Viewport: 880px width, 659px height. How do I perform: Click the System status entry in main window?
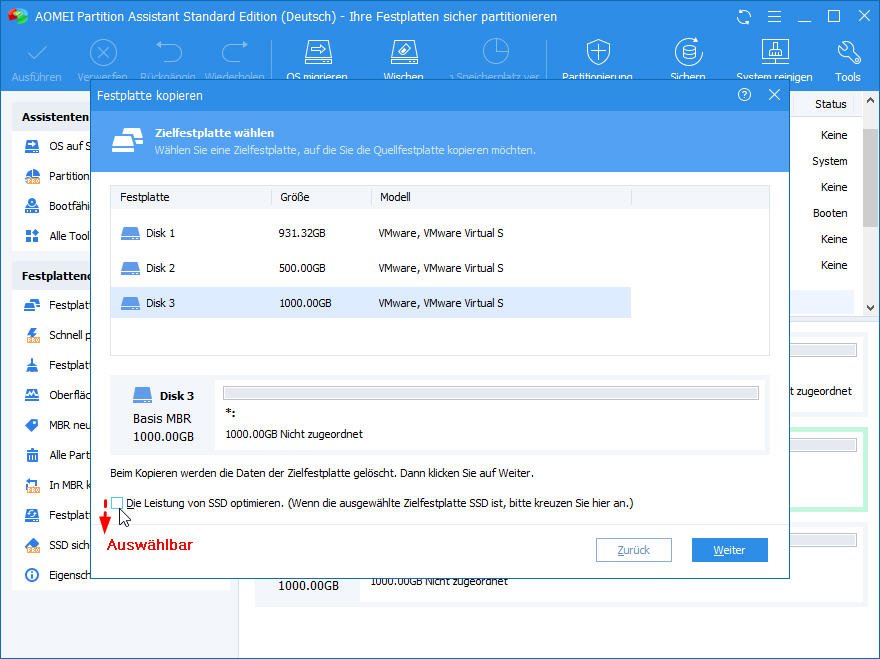[829, 161]
